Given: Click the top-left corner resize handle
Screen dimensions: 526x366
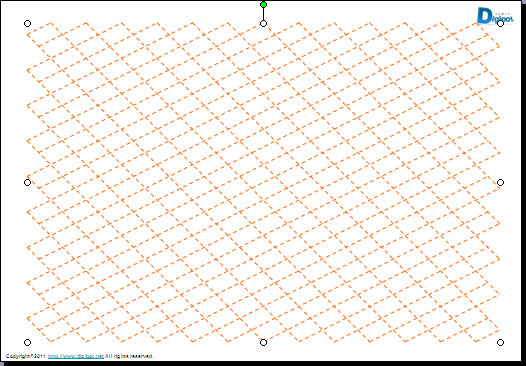Looking at the screenshot, I should [28, 23].
